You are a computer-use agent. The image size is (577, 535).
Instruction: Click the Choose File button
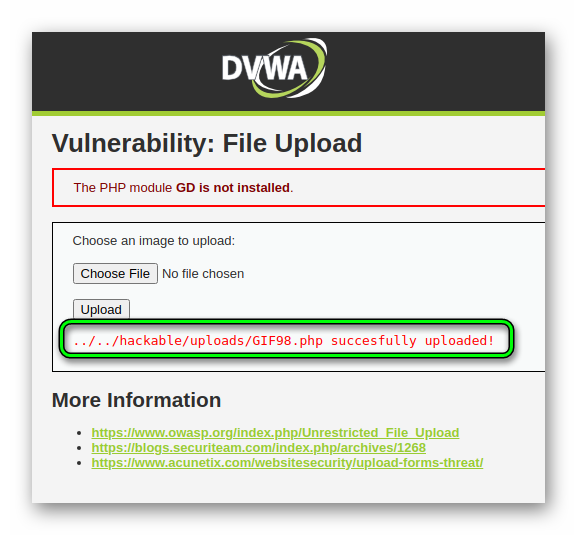115,273
